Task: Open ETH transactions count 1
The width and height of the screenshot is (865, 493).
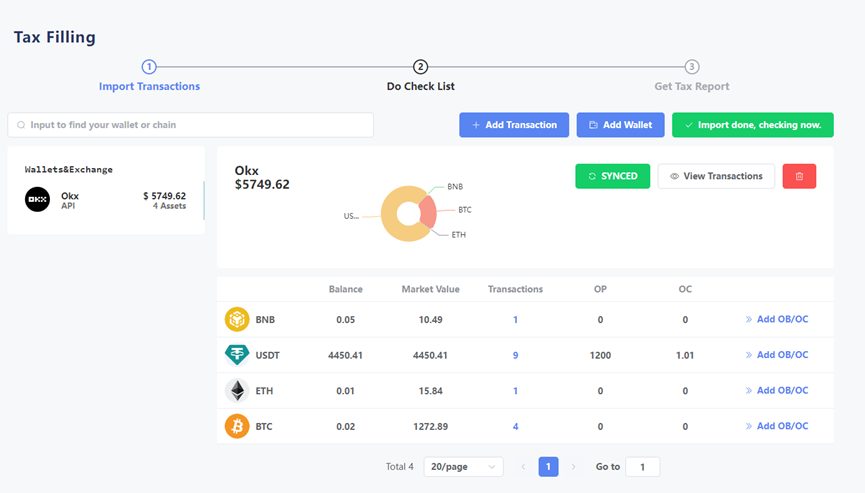Action: tap(515, 390)
